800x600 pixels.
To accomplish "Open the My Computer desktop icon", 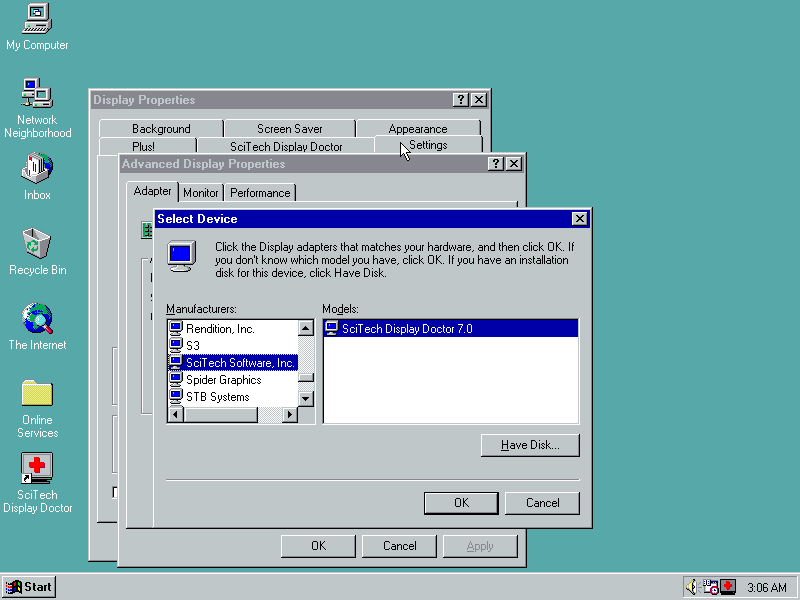I will pos(37,18).
